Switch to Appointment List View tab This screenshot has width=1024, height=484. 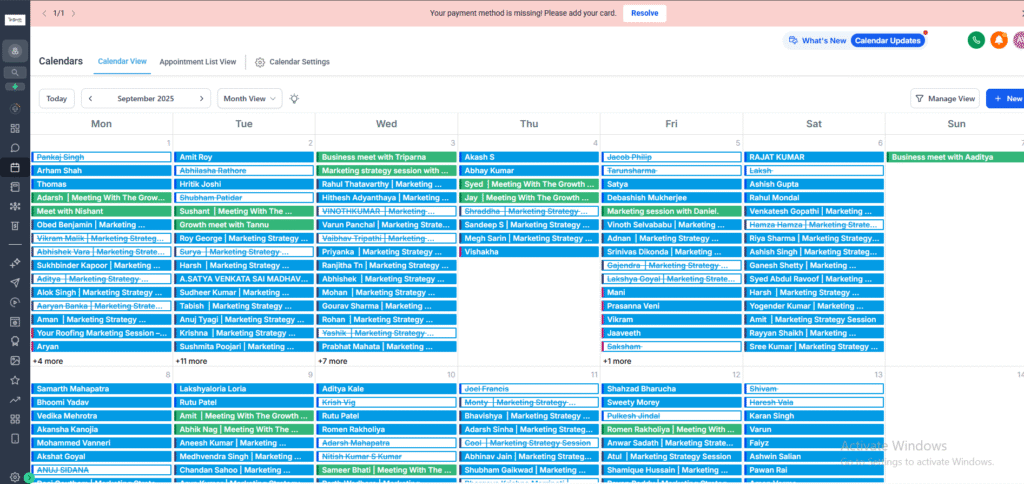(x=197, y=62)
